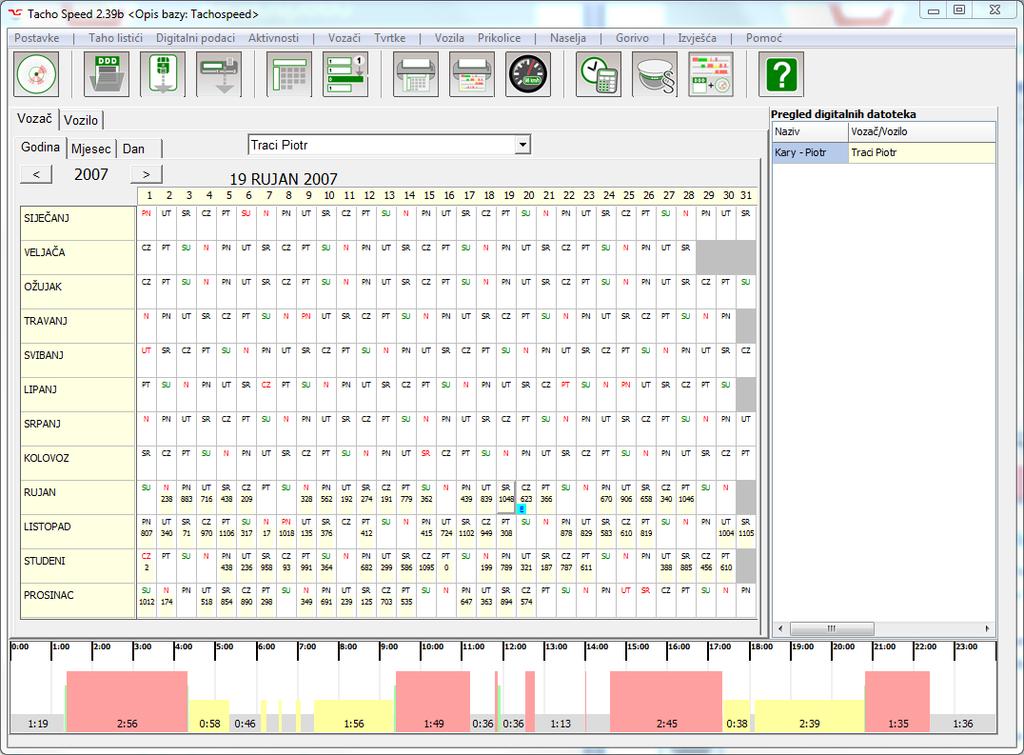Viewport: 1024px width, 755px height.
Task: Open the Aktivnosti menu
Action: click(274, 38)
